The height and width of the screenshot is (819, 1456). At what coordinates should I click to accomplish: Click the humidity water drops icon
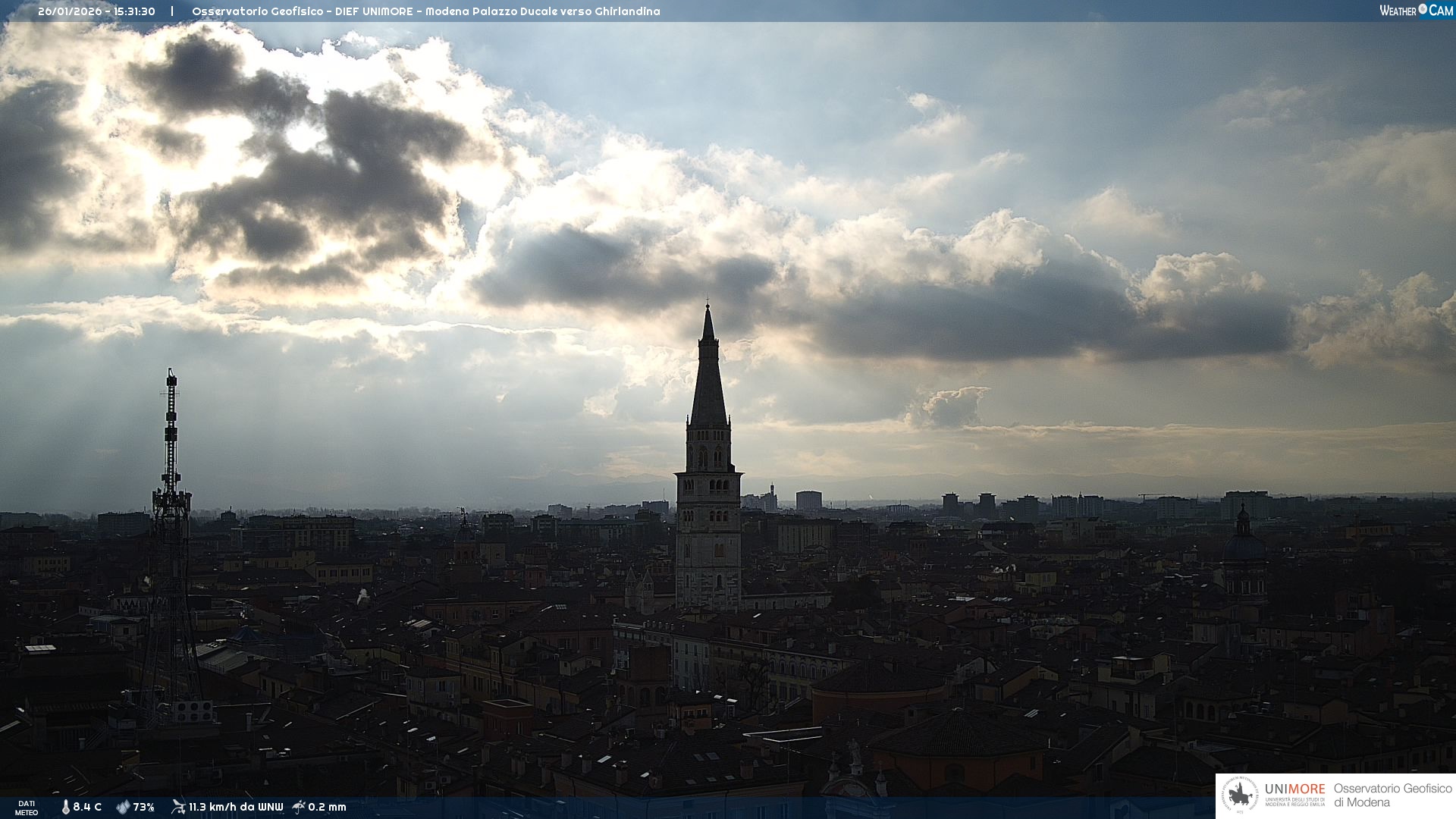pyautogui.click(x=123, y=807)
